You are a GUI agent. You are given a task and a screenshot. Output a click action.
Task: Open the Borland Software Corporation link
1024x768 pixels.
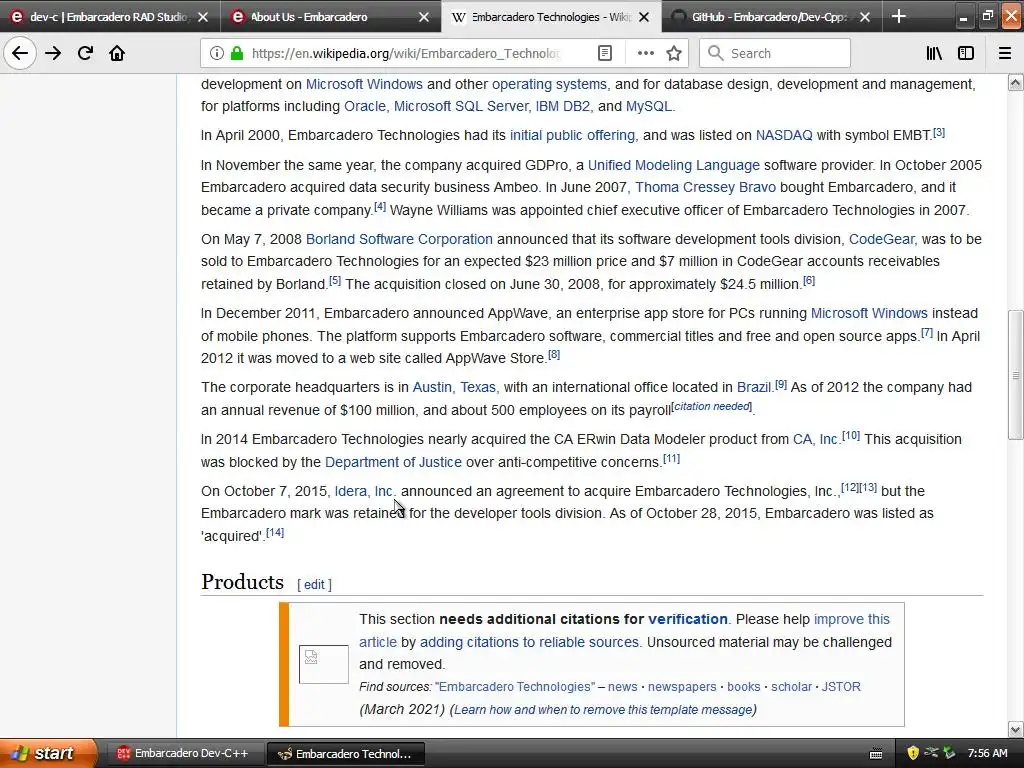[399, 239]
